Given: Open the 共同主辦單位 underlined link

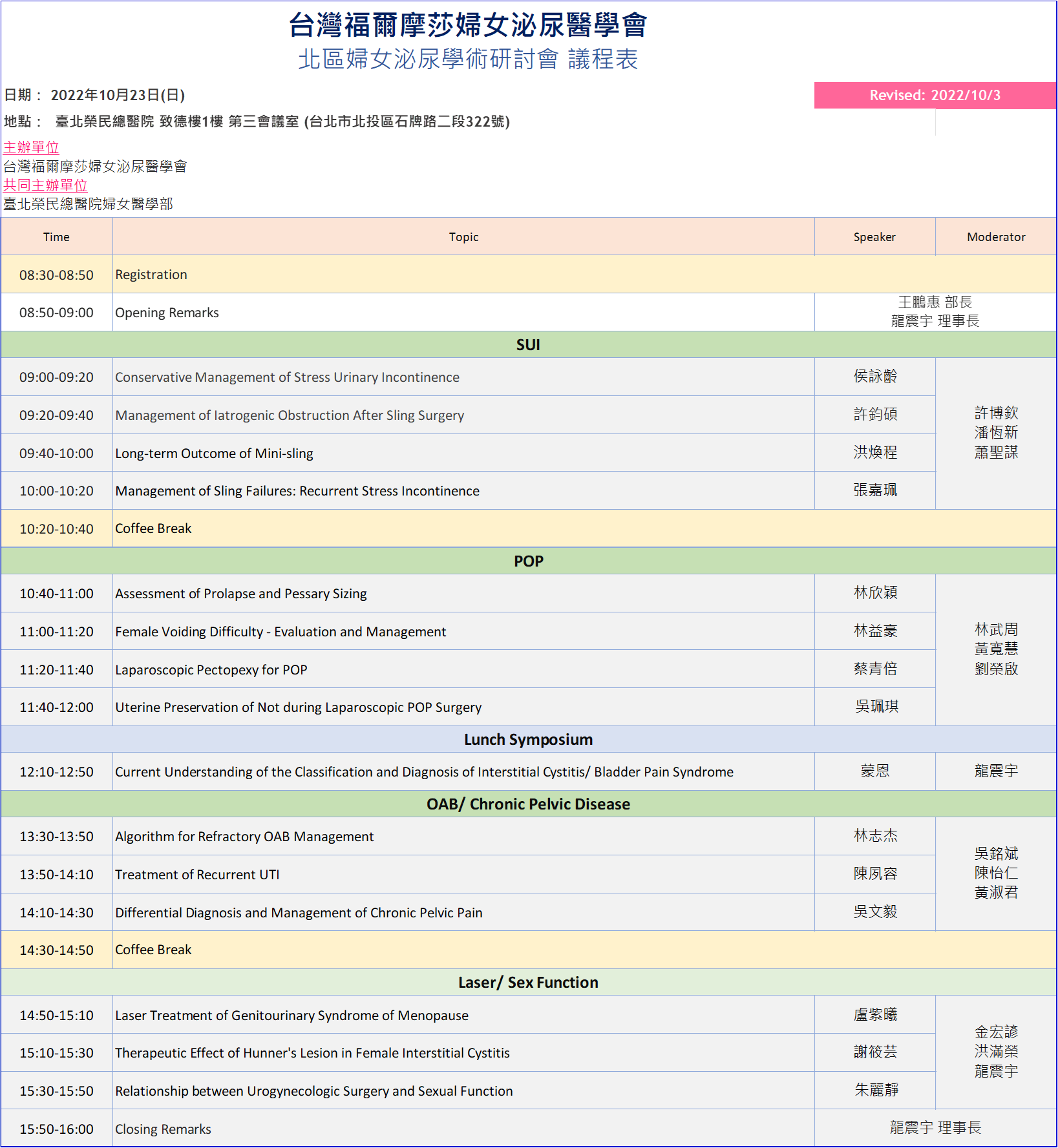Looking at the screenshot, I should click(x=45, y=185).
